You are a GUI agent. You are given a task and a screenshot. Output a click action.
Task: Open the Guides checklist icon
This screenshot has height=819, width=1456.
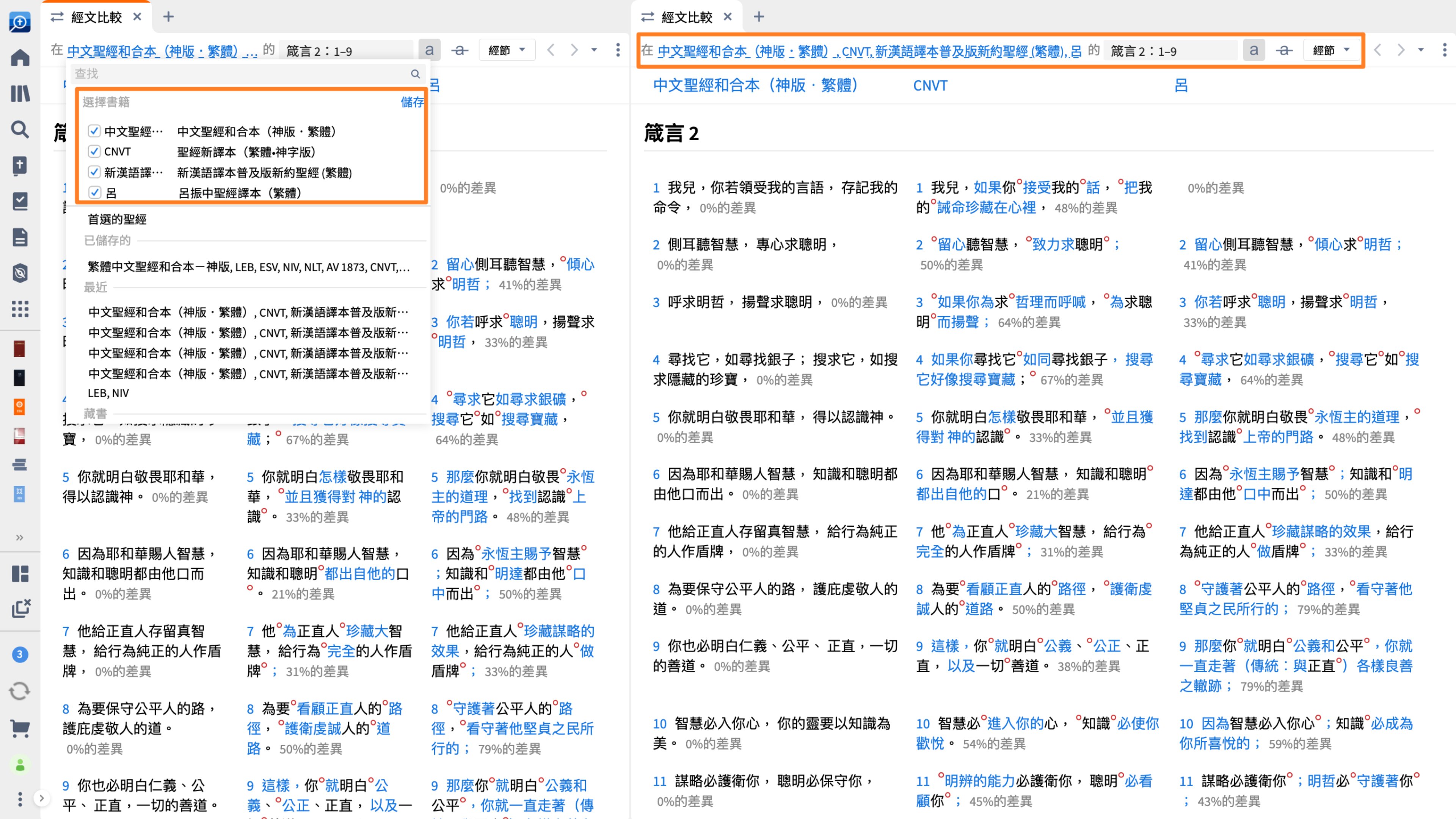20,201
